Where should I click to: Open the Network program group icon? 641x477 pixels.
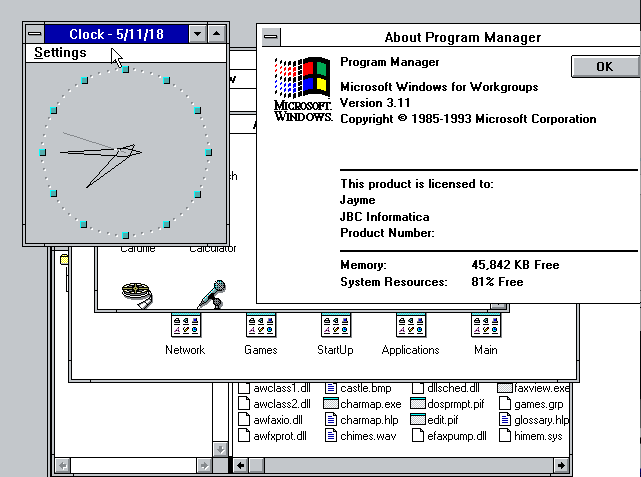[185, 326]
